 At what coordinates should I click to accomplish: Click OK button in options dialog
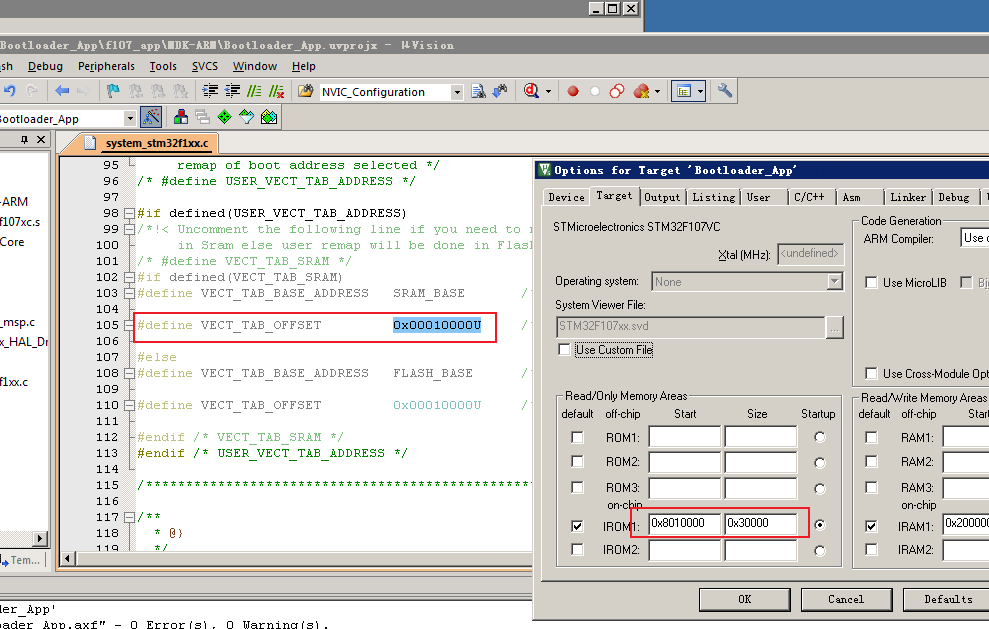pos(745,599)
